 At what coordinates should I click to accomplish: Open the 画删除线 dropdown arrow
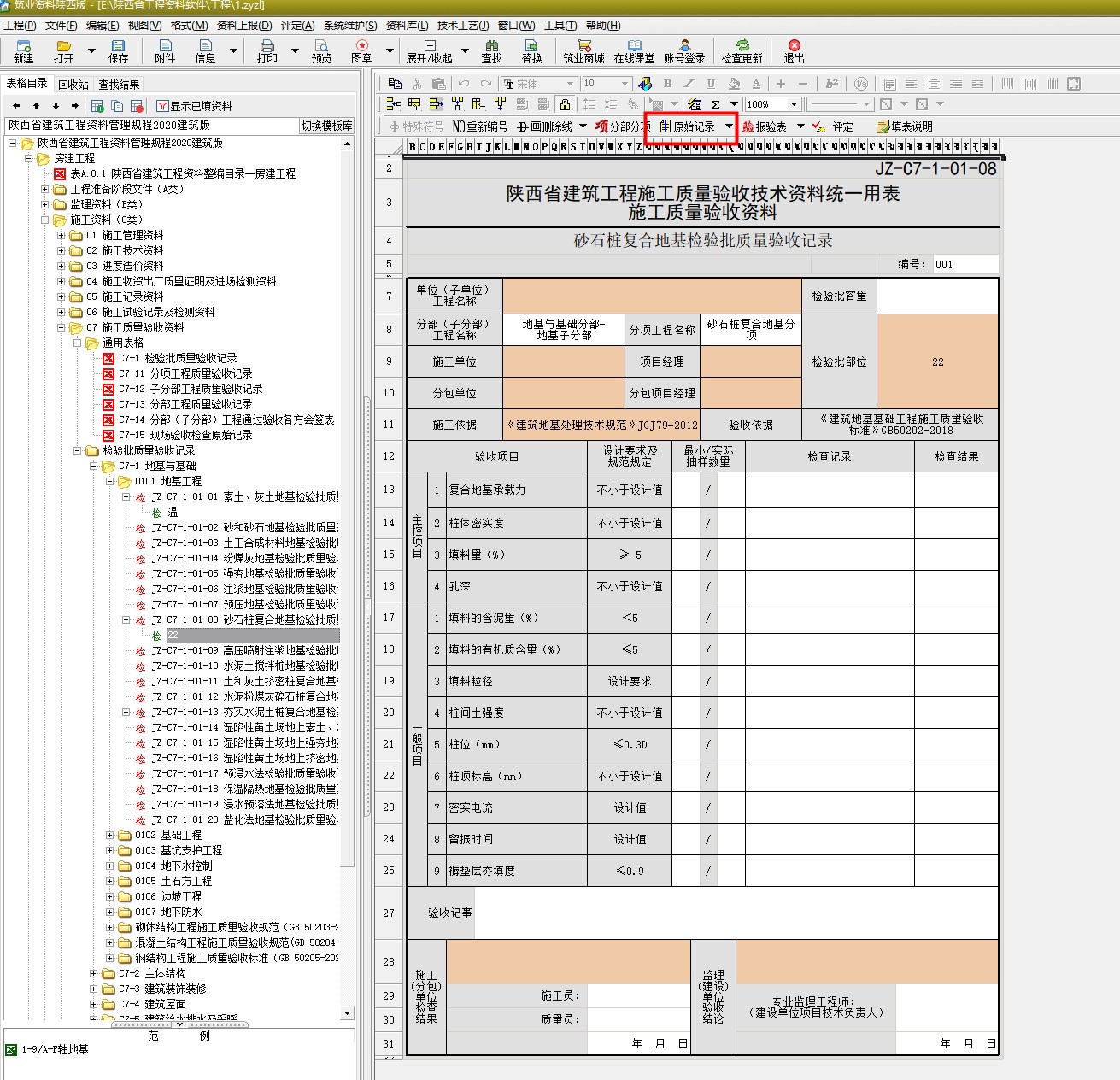(x=583, y=126)
